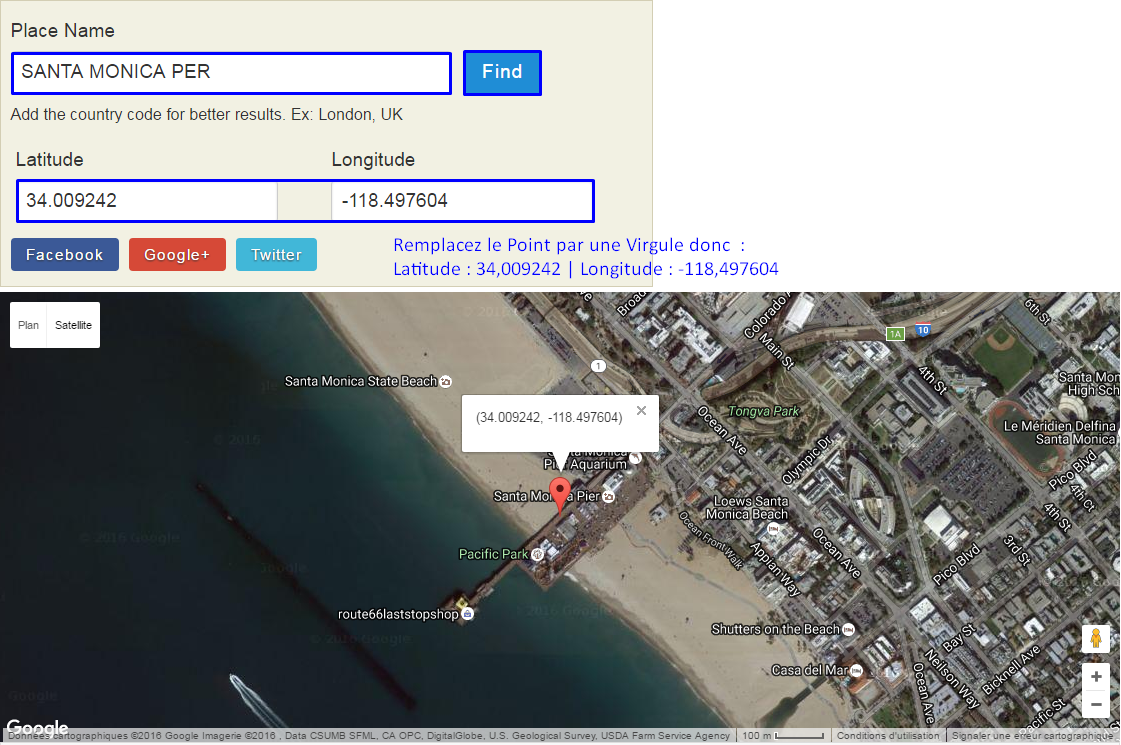This screenshot has width=1121, height=745.
Task: Click the Loews Santa Monica Beach hotel icon
Action: [773, 529]
